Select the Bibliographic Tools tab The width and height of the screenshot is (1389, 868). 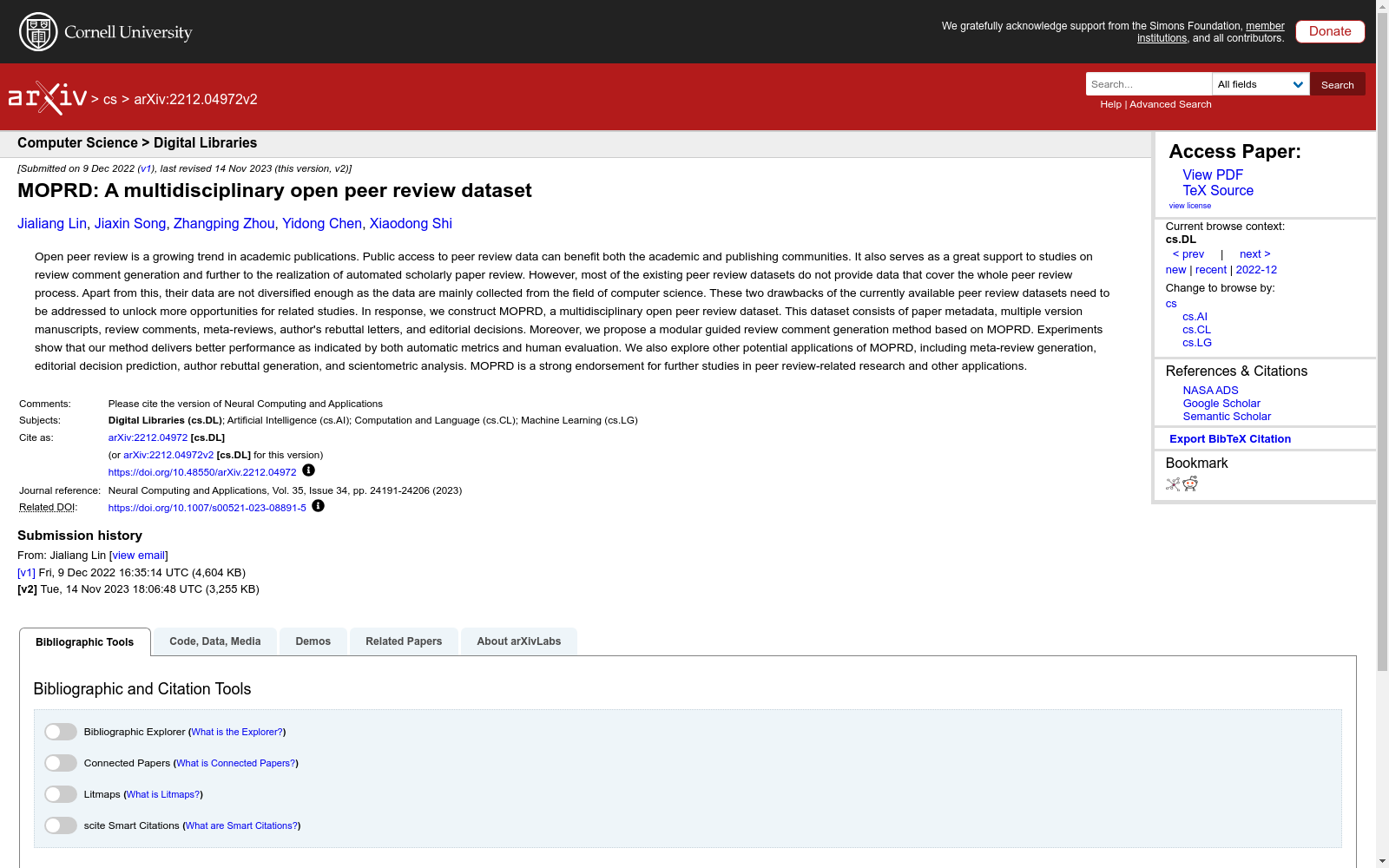click(x=85, y=642)
